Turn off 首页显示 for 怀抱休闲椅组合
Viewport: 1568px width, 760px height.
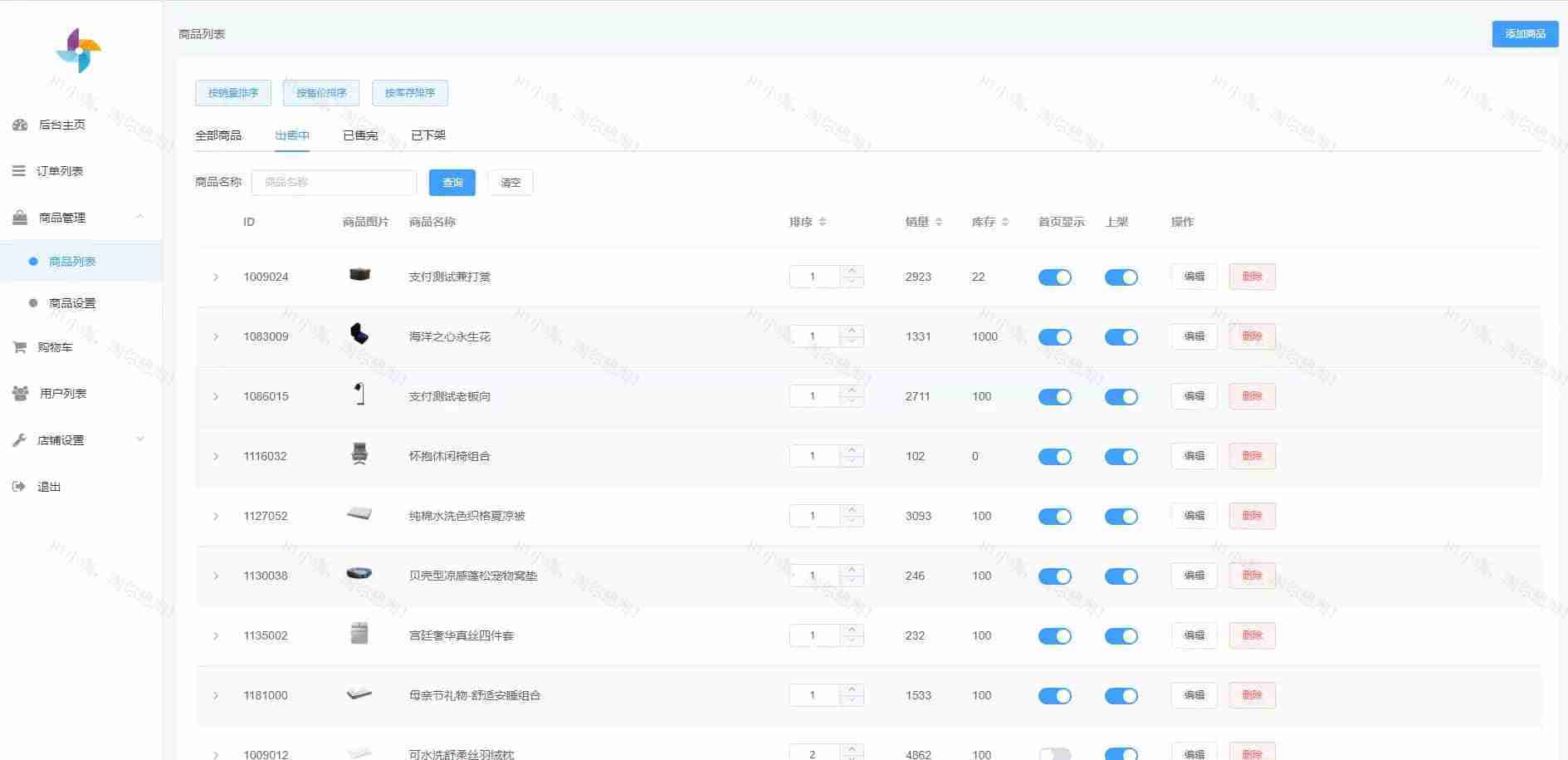[1054, 457]
